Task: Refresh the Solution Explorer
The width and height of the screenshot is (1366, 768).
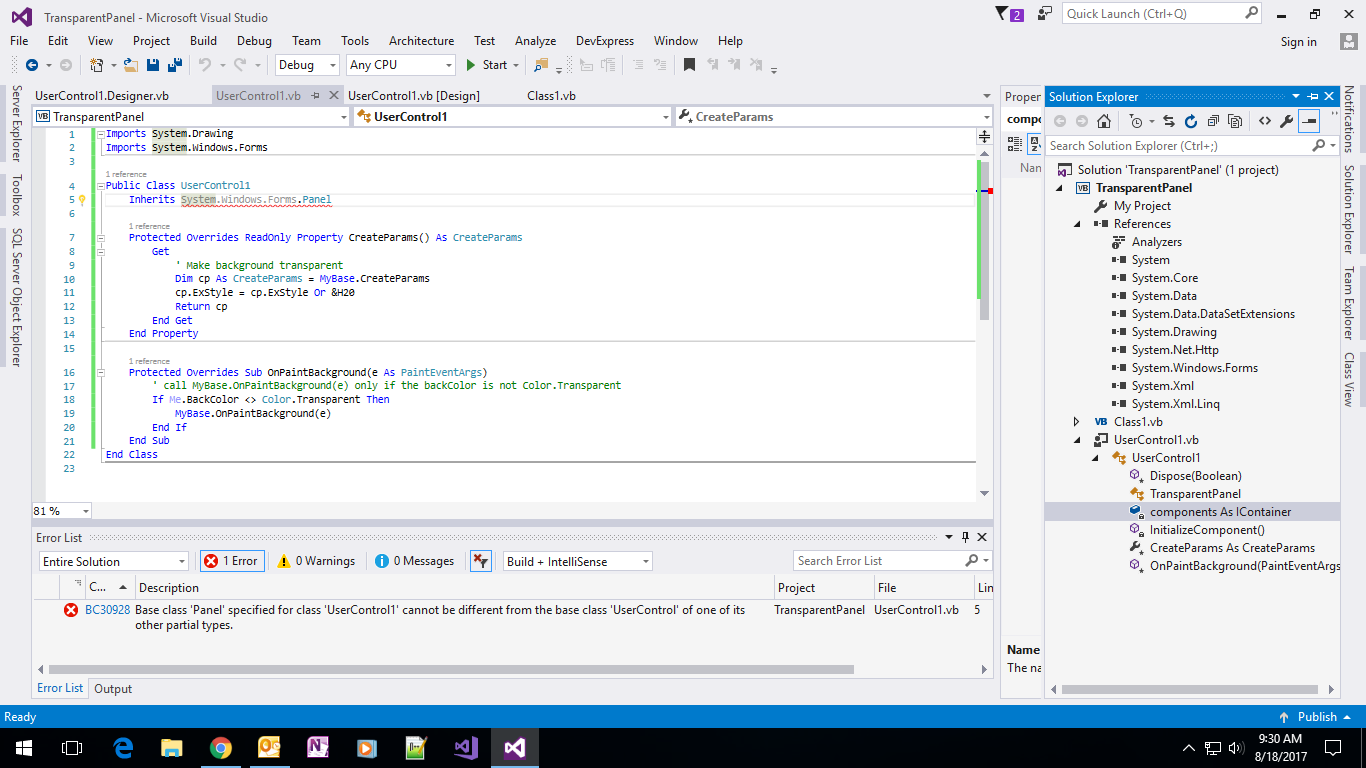Action: 1191,121
